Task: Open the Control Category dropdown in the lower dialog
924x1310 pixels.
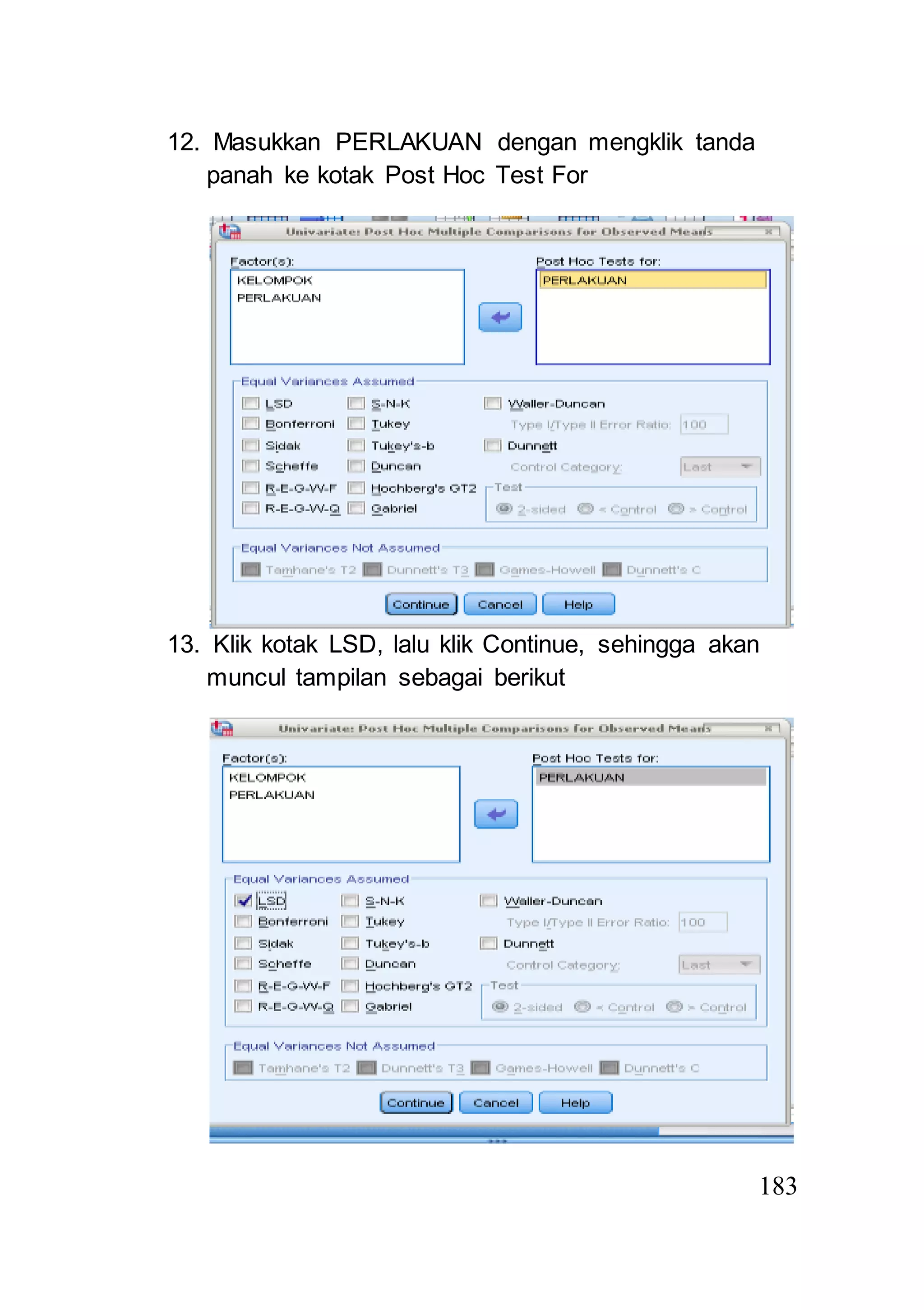Action: [719, 965]
